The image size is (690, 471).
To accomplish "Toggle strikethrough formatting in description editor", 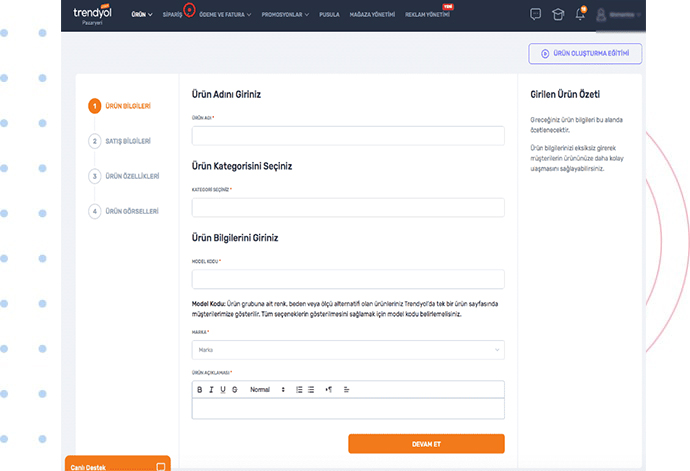I will pos(235,390).
